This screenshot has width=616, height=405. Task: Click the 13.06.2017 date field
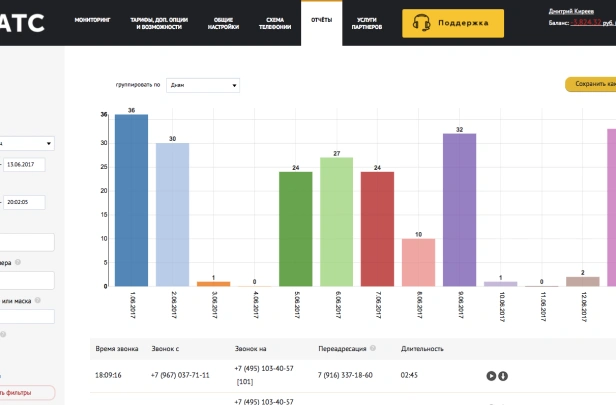pyautogui.click(x=24, y=165)
